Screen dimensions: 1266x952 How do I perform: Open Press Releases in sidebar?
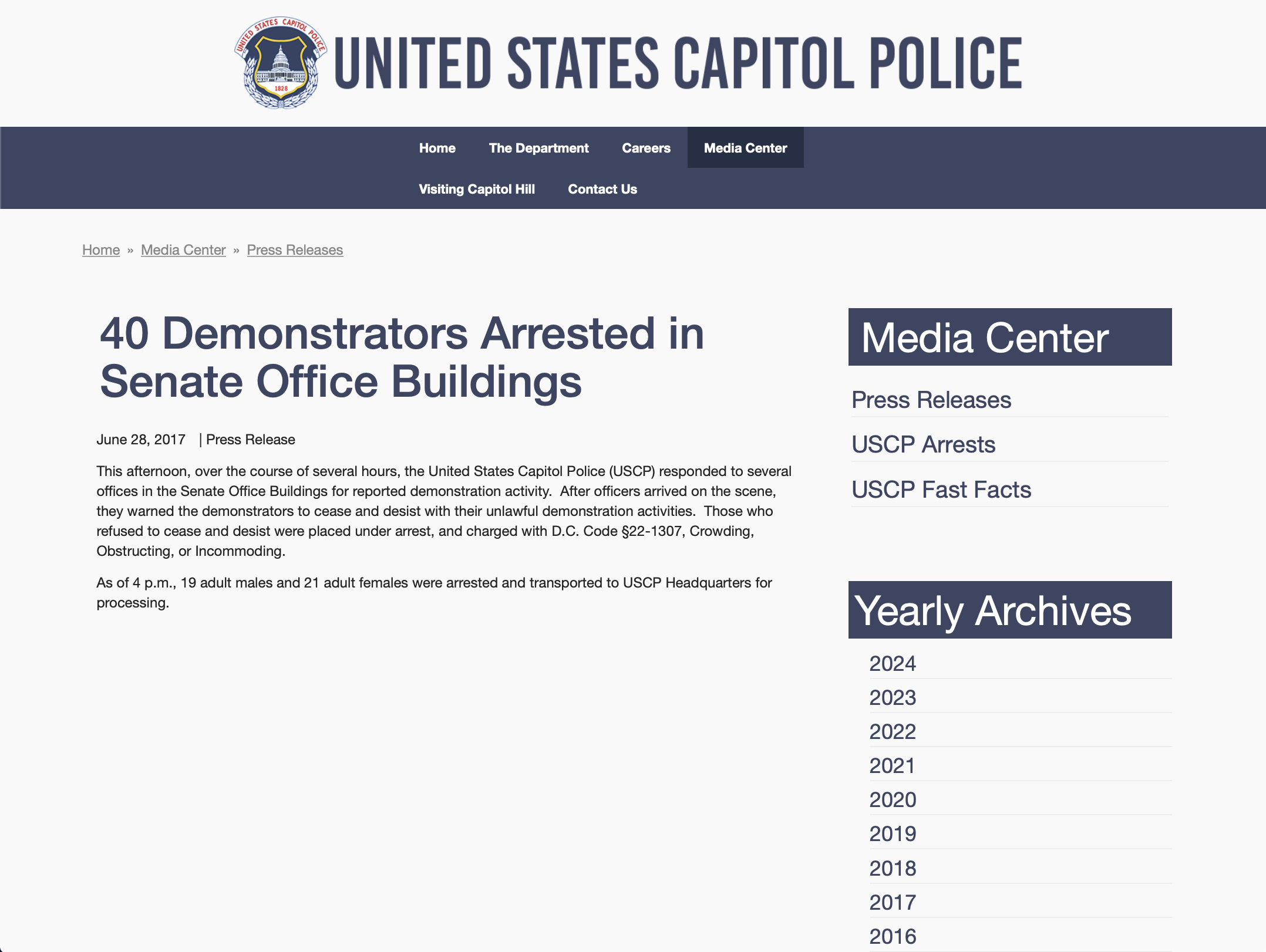click(x=931, y=400)
